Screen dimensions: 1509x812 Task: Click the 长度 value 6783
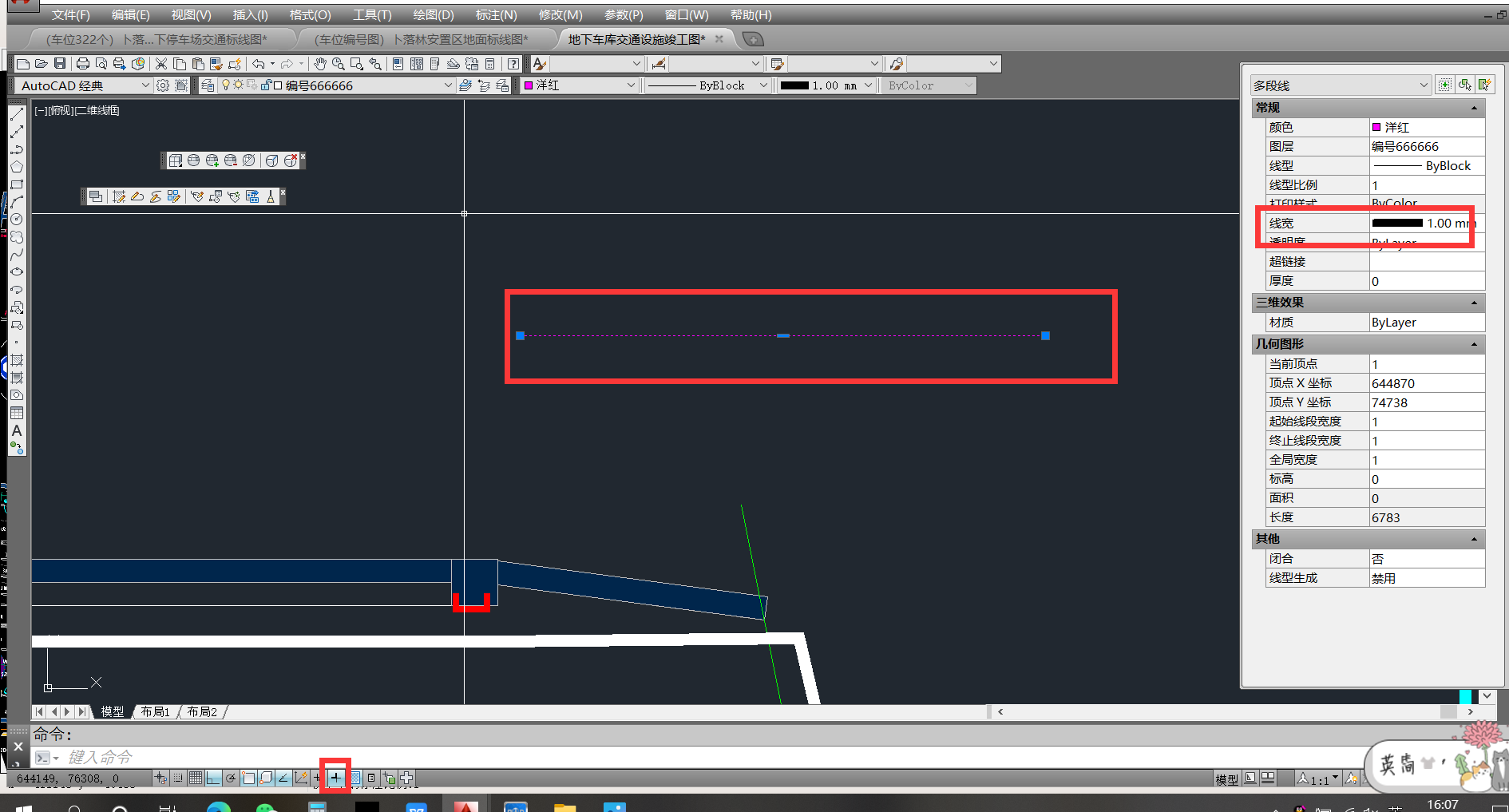coord(1427,517)
